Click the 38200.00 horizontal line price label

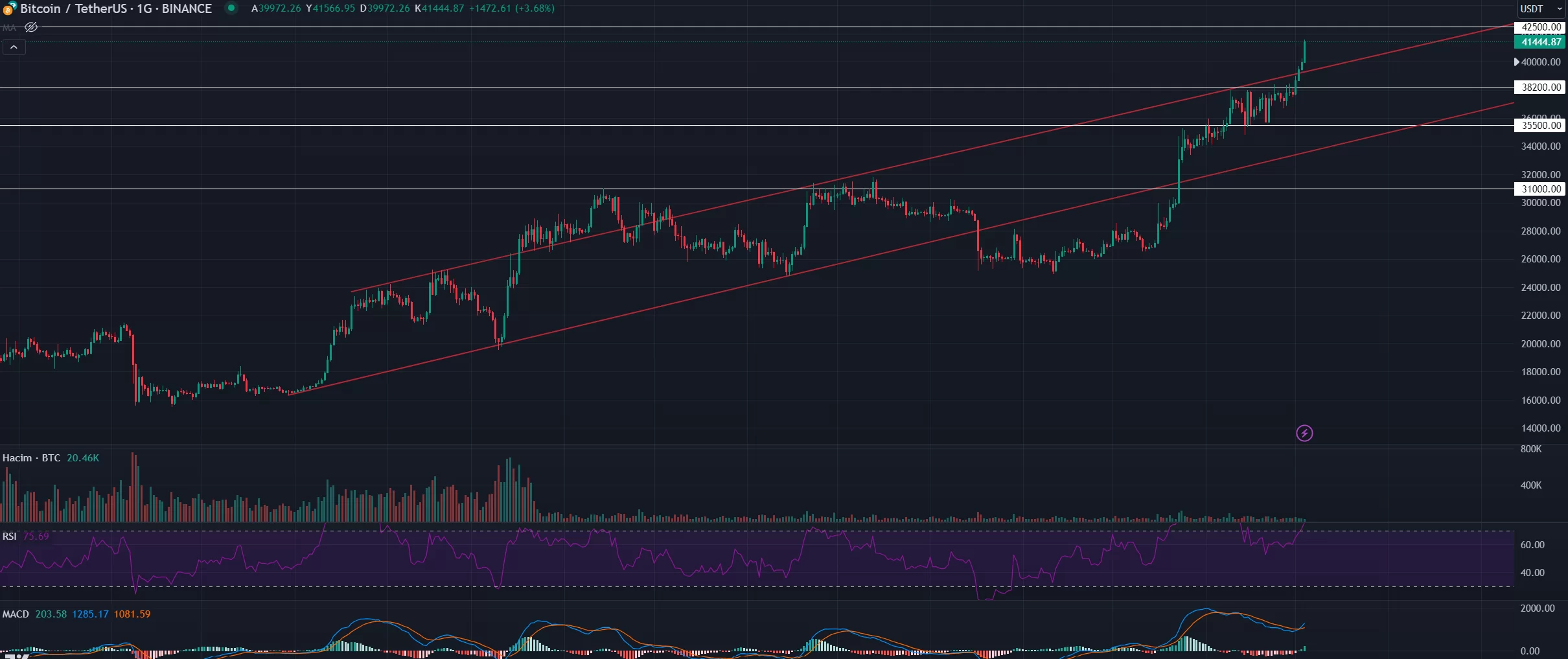pos(1540,87)
